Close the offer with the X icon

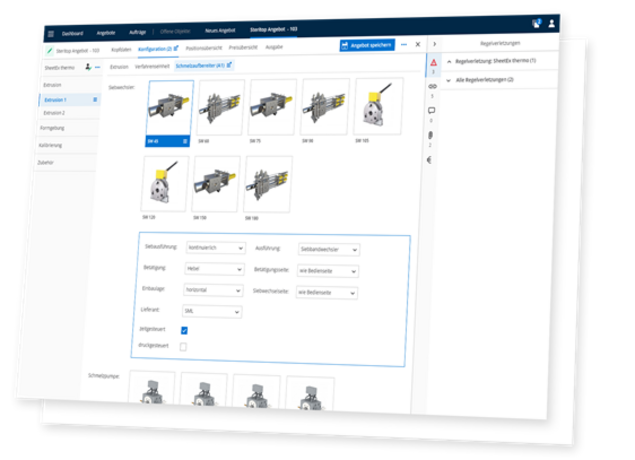click(x=418, y=44)
